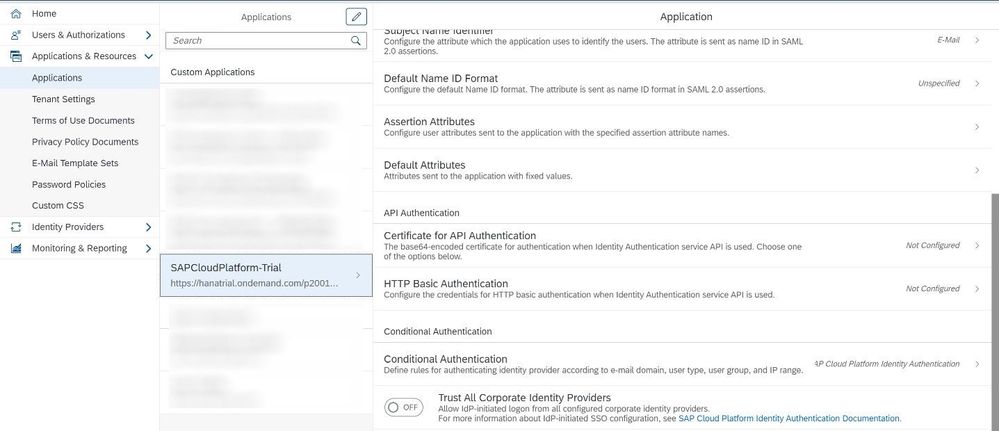Viewport: 999px width, 431px height.
Task: Click the Identity Providers icon
Action: click(16, 227)
